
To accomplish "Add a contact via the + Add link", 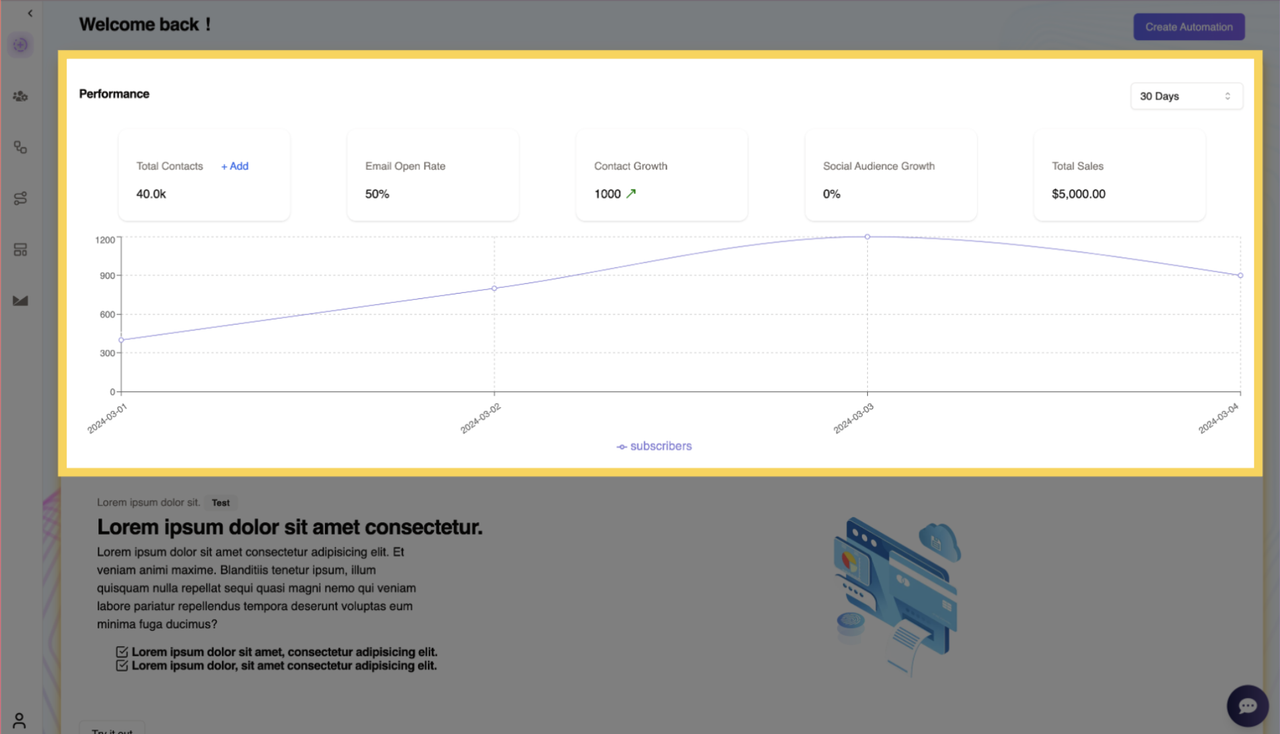I will pyautogui.click(x=234, y=166).
